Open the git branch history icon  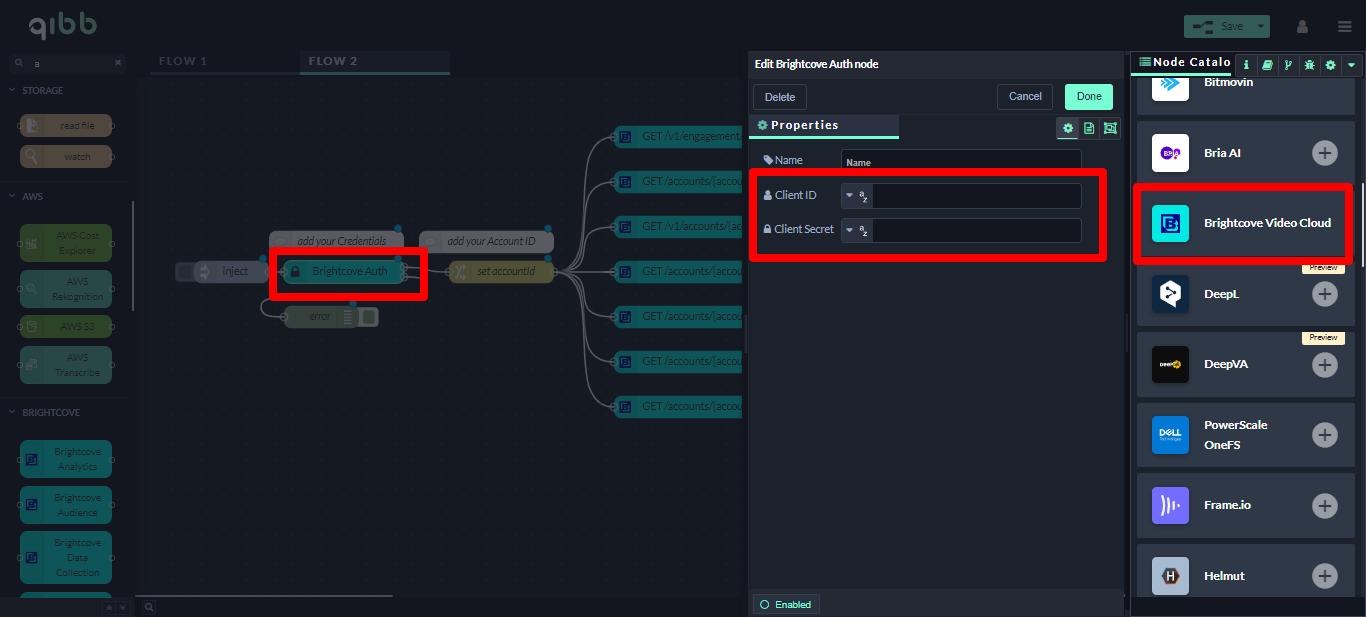[x=1288, y=64]
